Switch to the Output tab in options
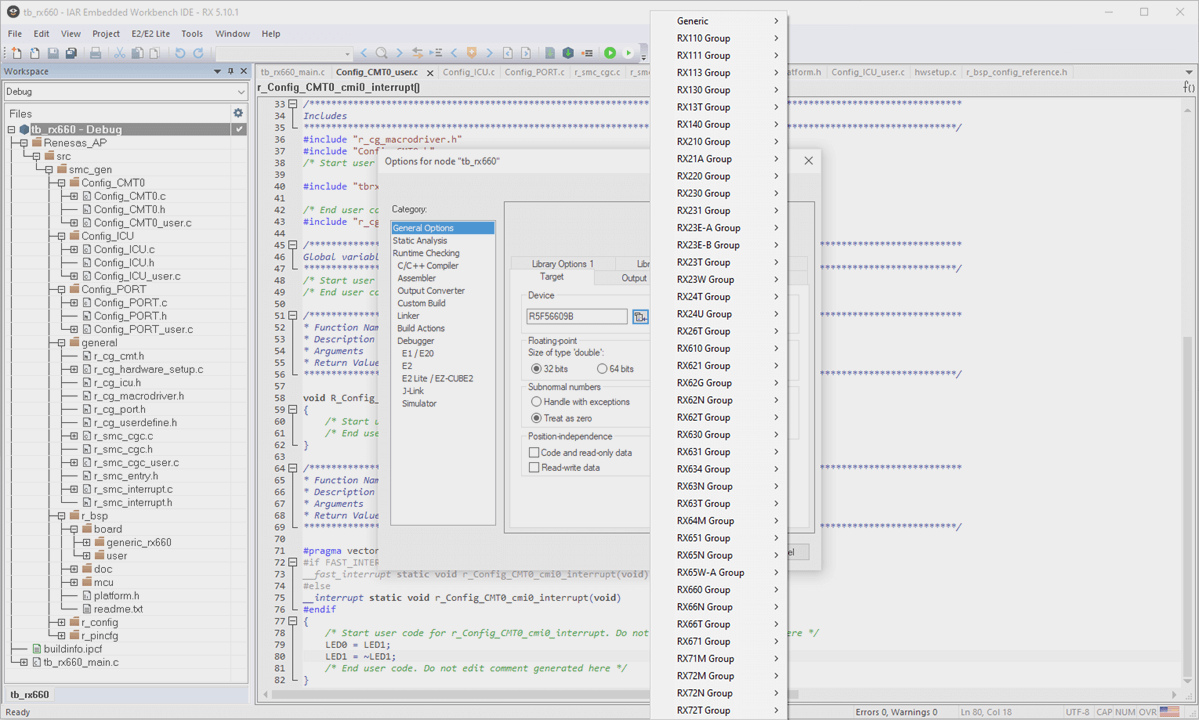Image resolution: width=1199 pixels, height=720 pixels. click(x=634, y=278)
